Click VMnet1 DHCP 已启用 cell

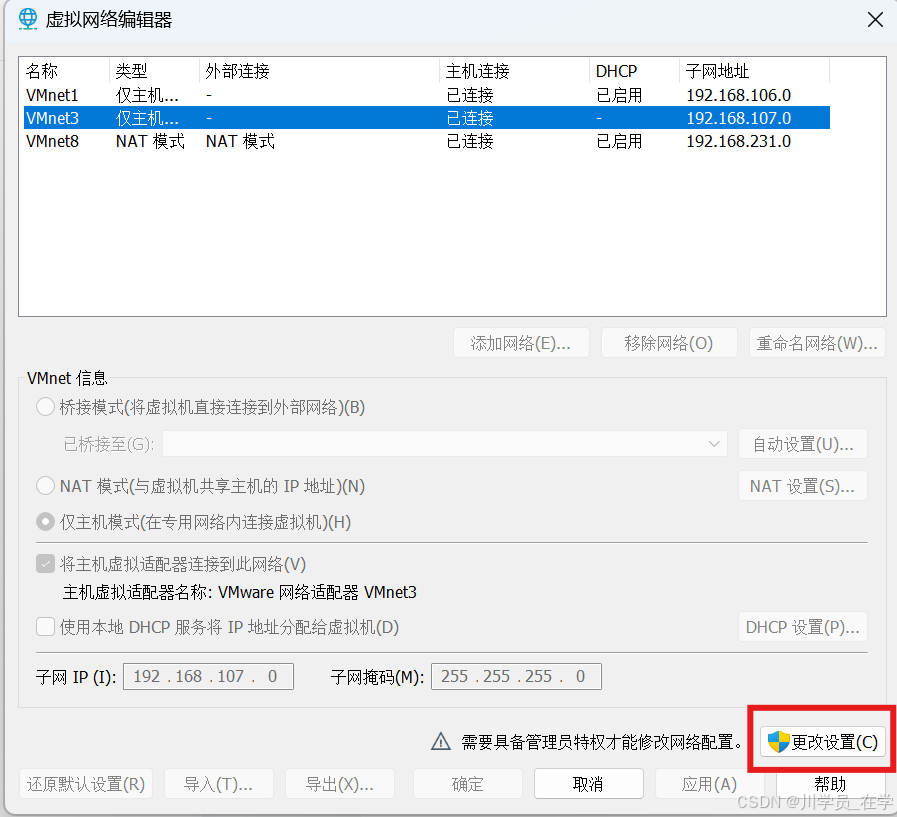click(x=619, y=95)
